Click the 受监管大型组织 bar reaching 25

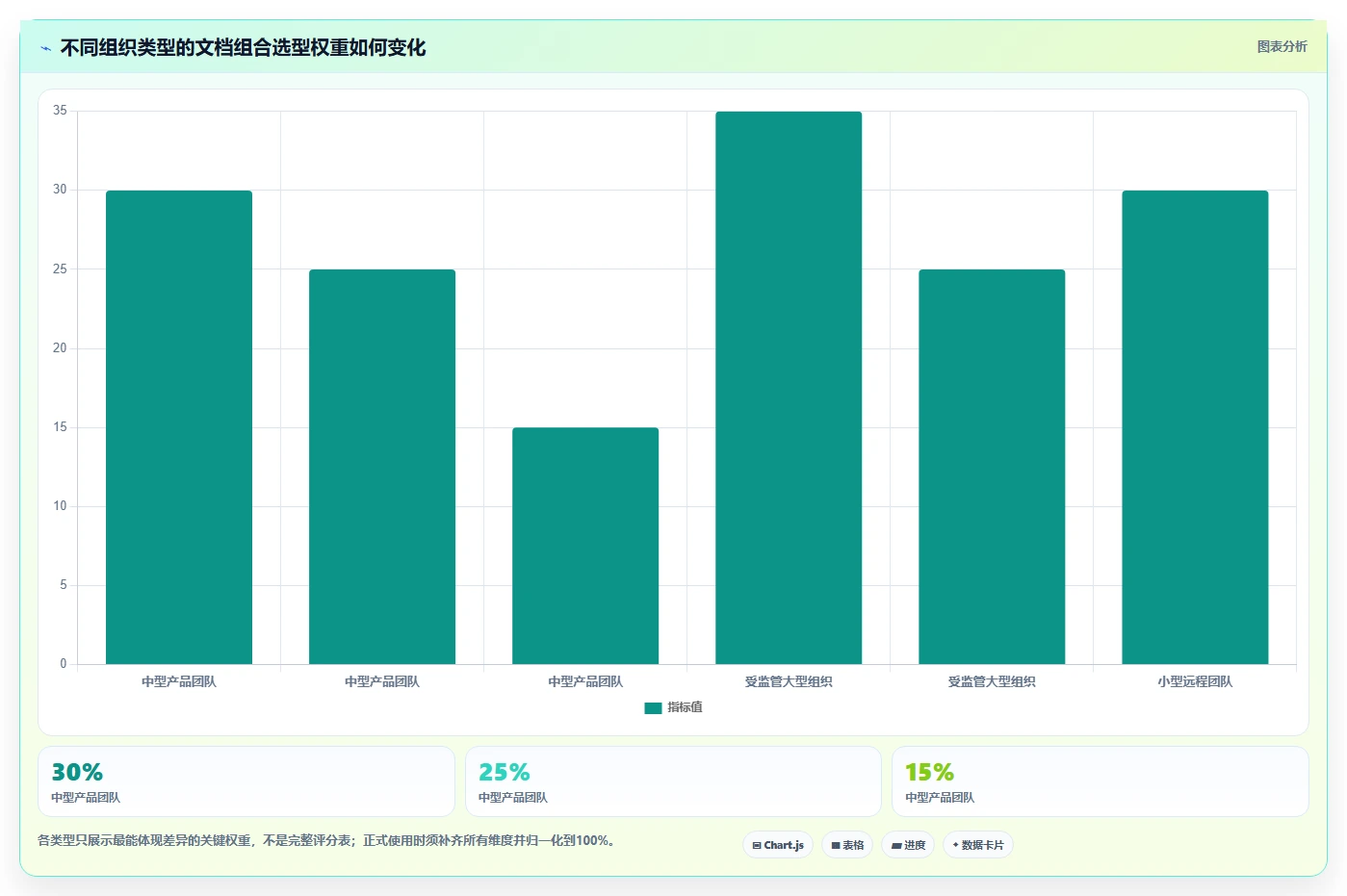(992, 467)
